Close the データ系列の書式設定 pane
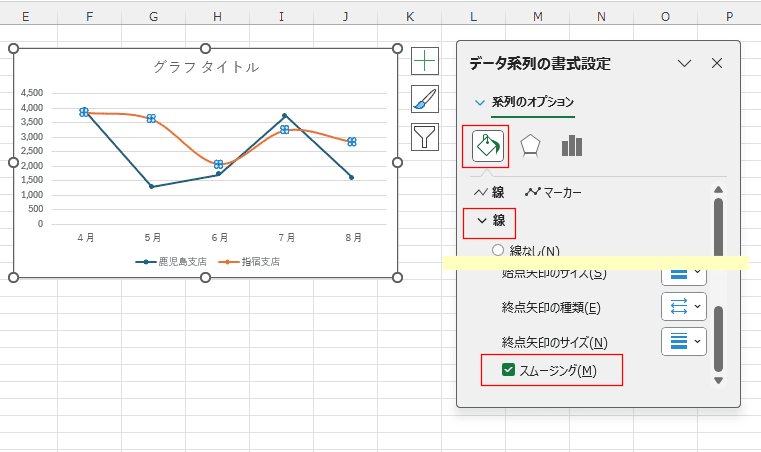The height and width of the screenshot is (452, 761). pos(716,63)
